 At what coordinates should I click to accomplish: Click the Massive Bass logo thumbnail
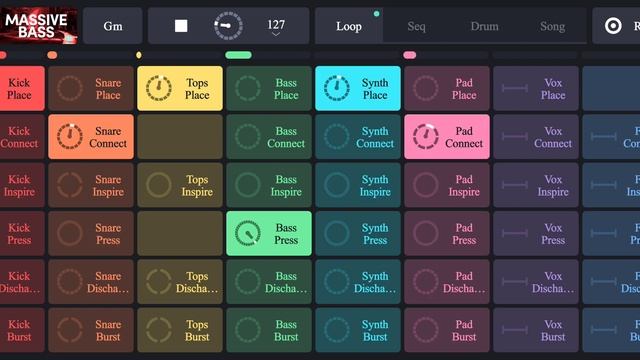[x=39, y=25]
